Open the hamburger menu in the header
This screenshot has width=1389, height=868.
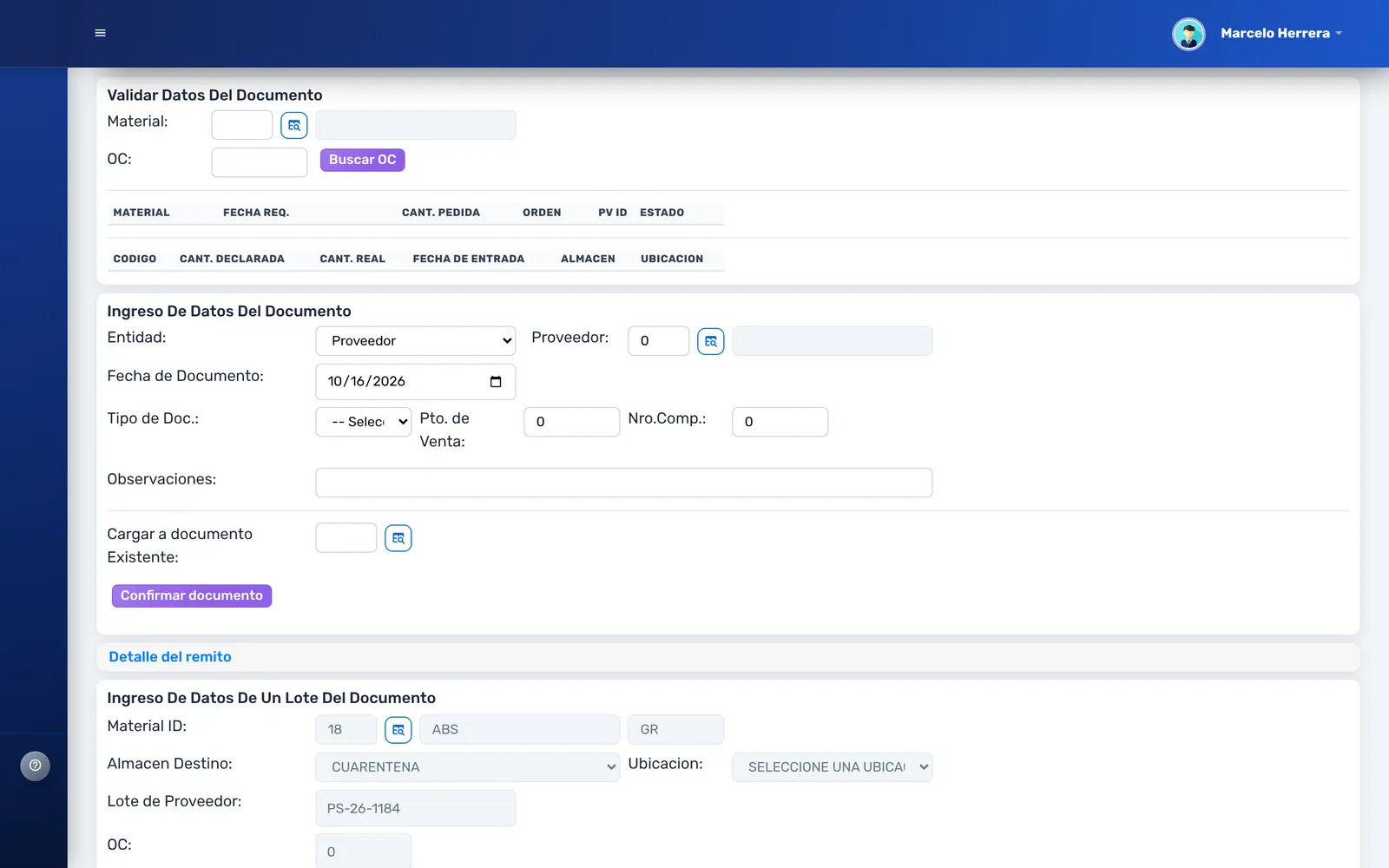click(x=100, y=33)
